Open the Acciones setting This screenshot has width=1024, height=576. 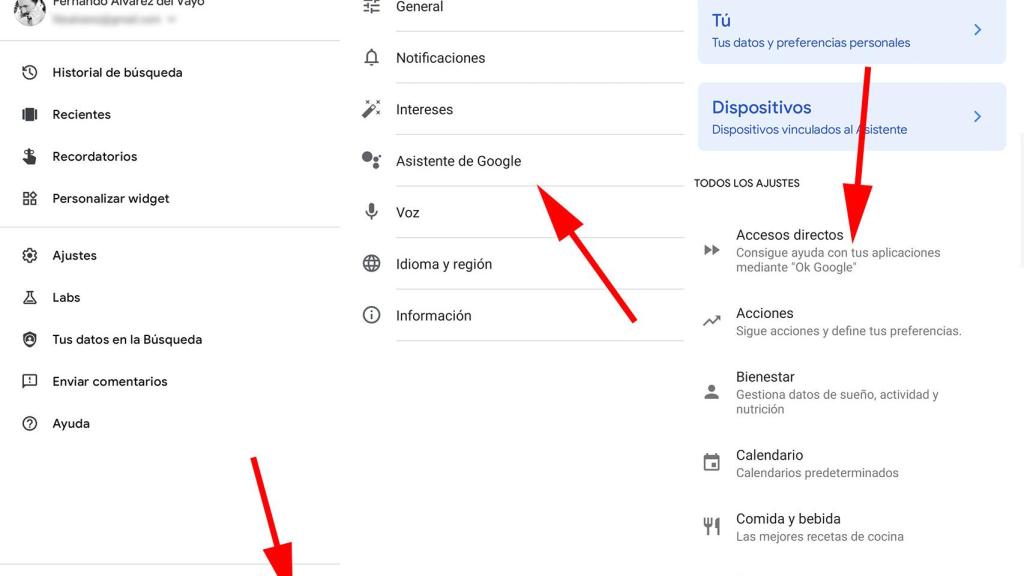[765, 314]
